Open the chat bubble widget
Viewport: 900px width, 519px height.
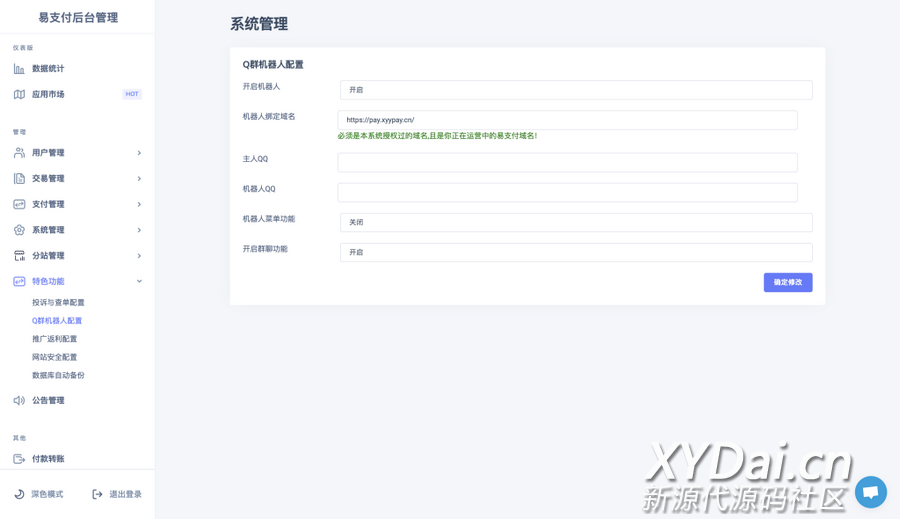[870, 492]
